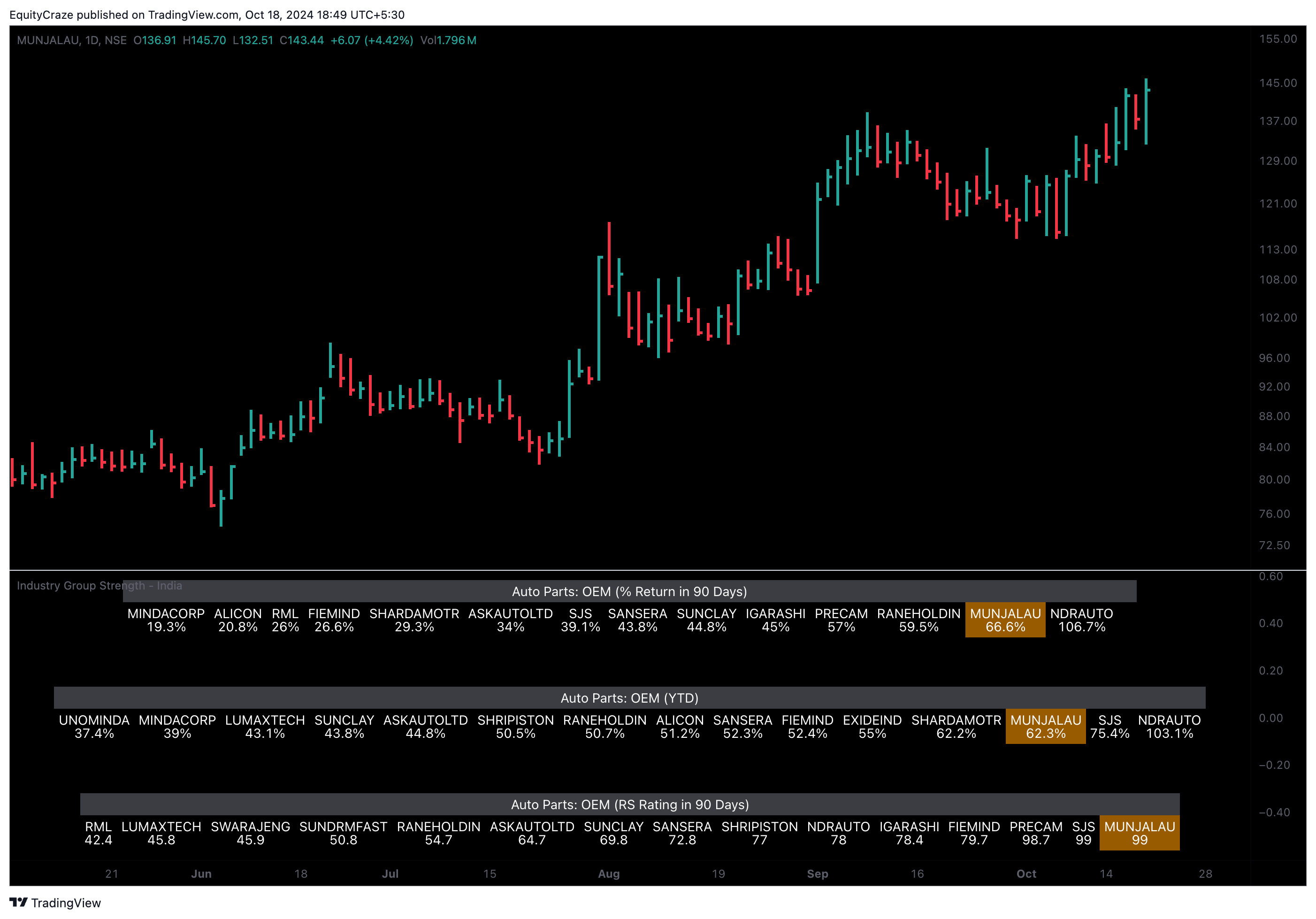
Task: Click highlighted MUNJALAU 66.6% cell
Action: coord(1005,620)
